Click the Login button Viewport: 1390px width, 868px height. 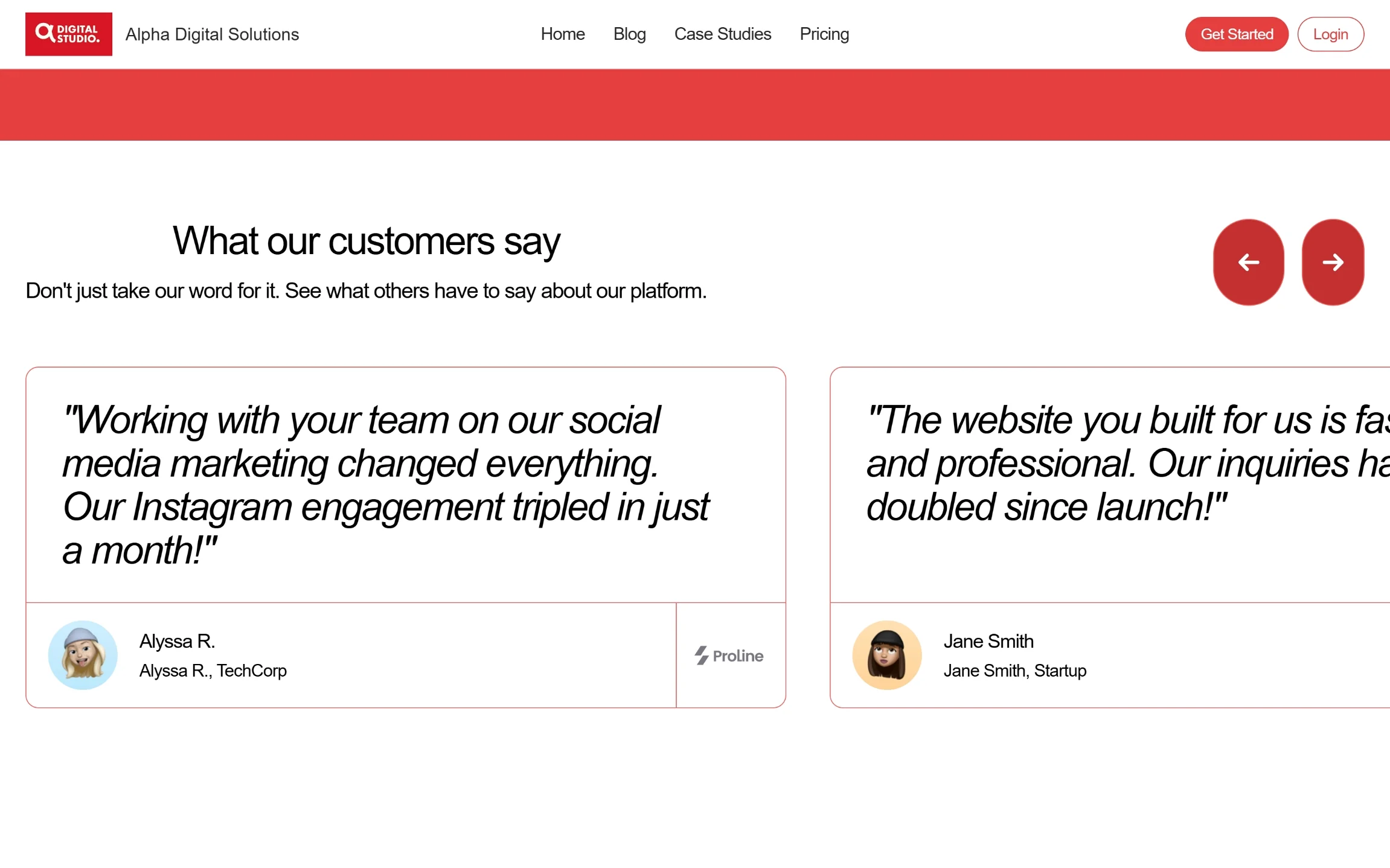(1330, 34)
